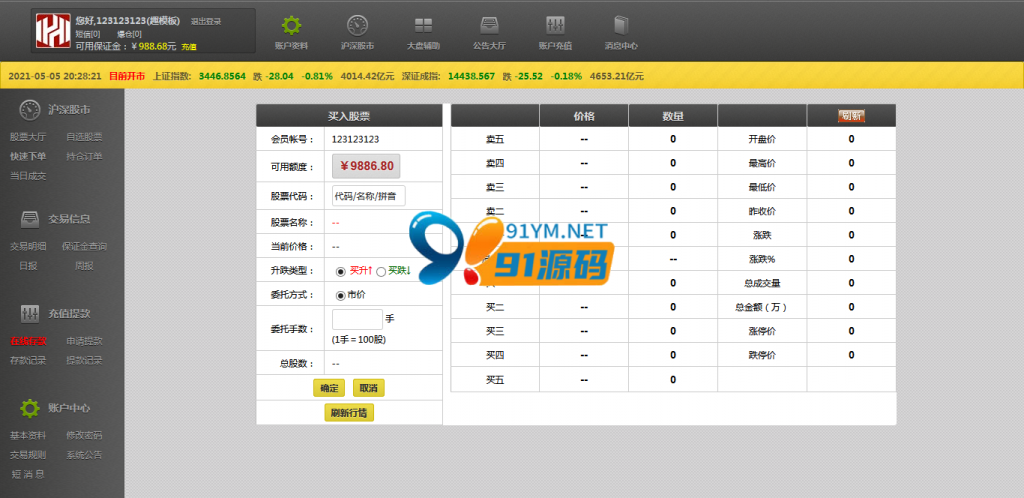Click the 涨停价 label
The image size is (1024, 498).
(x=762, y=332)
